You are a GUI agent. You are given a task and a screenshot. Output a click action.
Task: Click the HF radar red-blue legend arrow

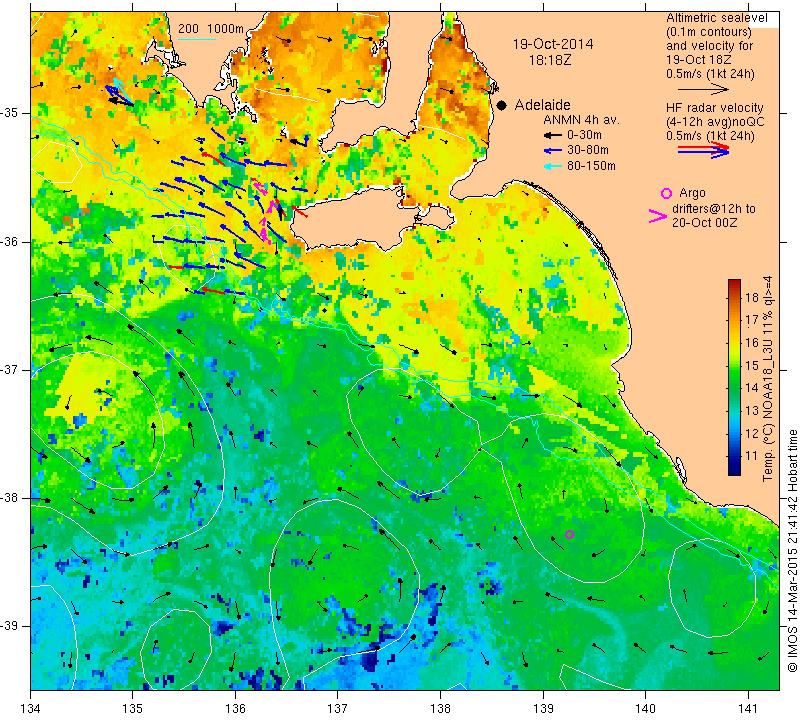[703, 150]
